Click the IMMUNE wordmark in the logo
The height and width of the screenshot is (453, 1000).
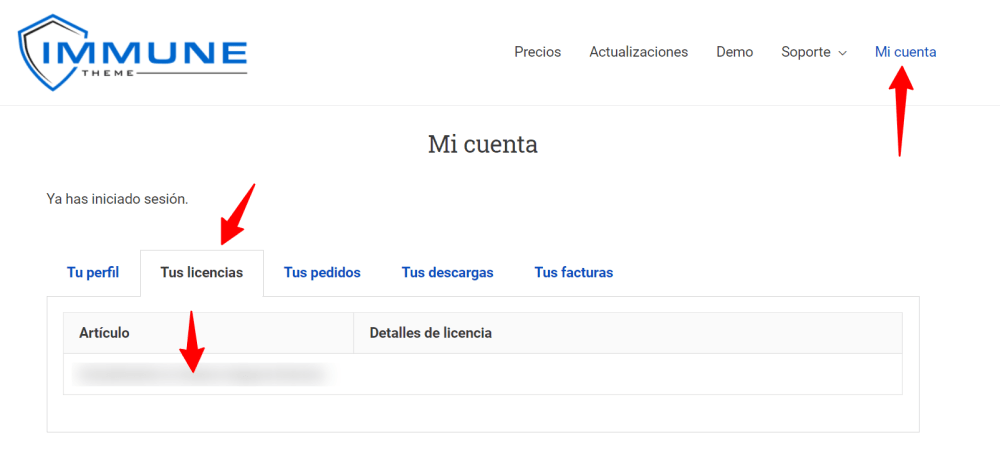tap(150, 52)
